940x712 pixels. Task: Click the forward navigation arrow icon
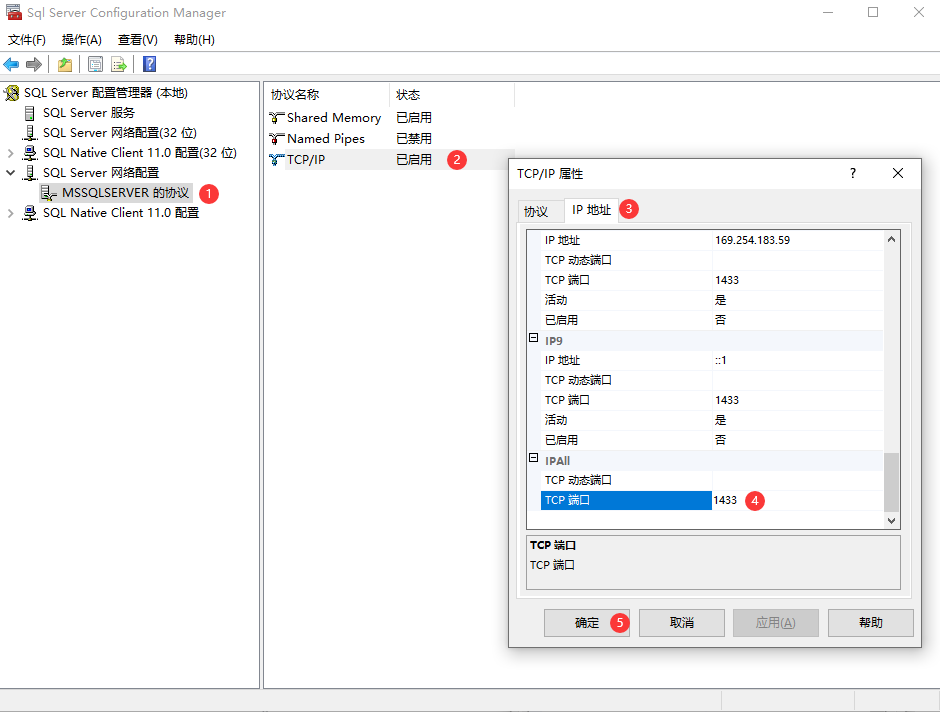tap(33, 63)
